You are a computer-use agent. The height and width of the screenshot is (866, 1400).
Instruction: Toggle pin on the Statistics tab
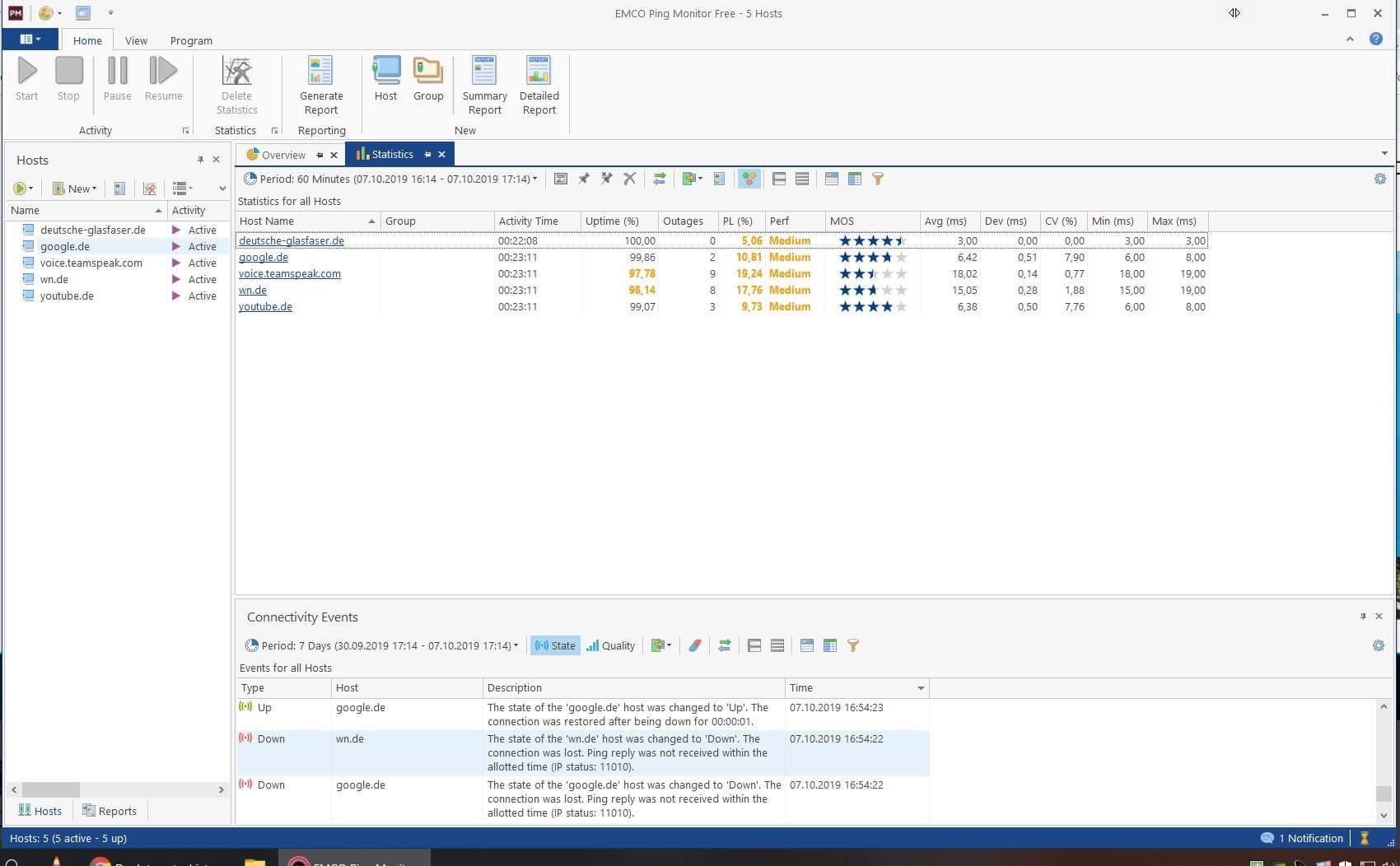pos(427,155)
